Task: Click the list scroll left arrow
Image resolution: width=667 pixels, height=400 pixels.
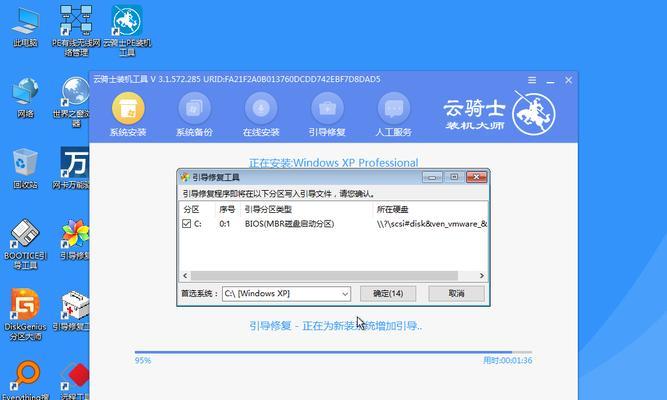Action: [x=185, y=276]
